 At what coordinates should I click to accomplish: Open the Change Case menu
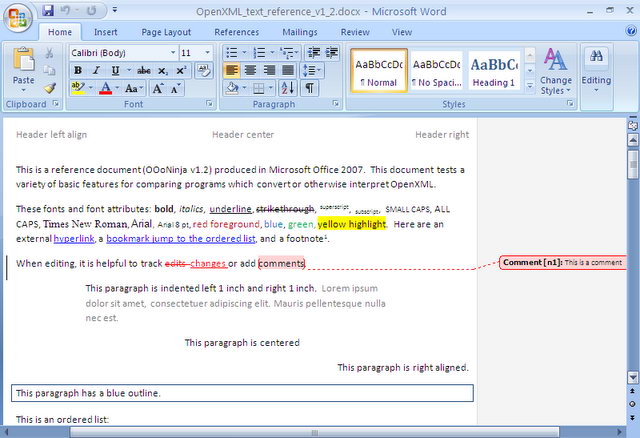click(134, 88)
